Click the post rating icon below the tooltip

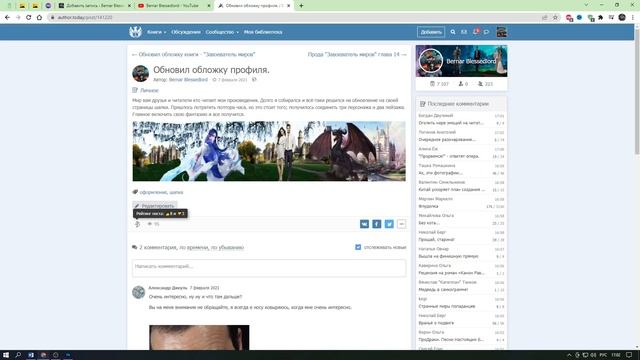[x=138, y=224]
